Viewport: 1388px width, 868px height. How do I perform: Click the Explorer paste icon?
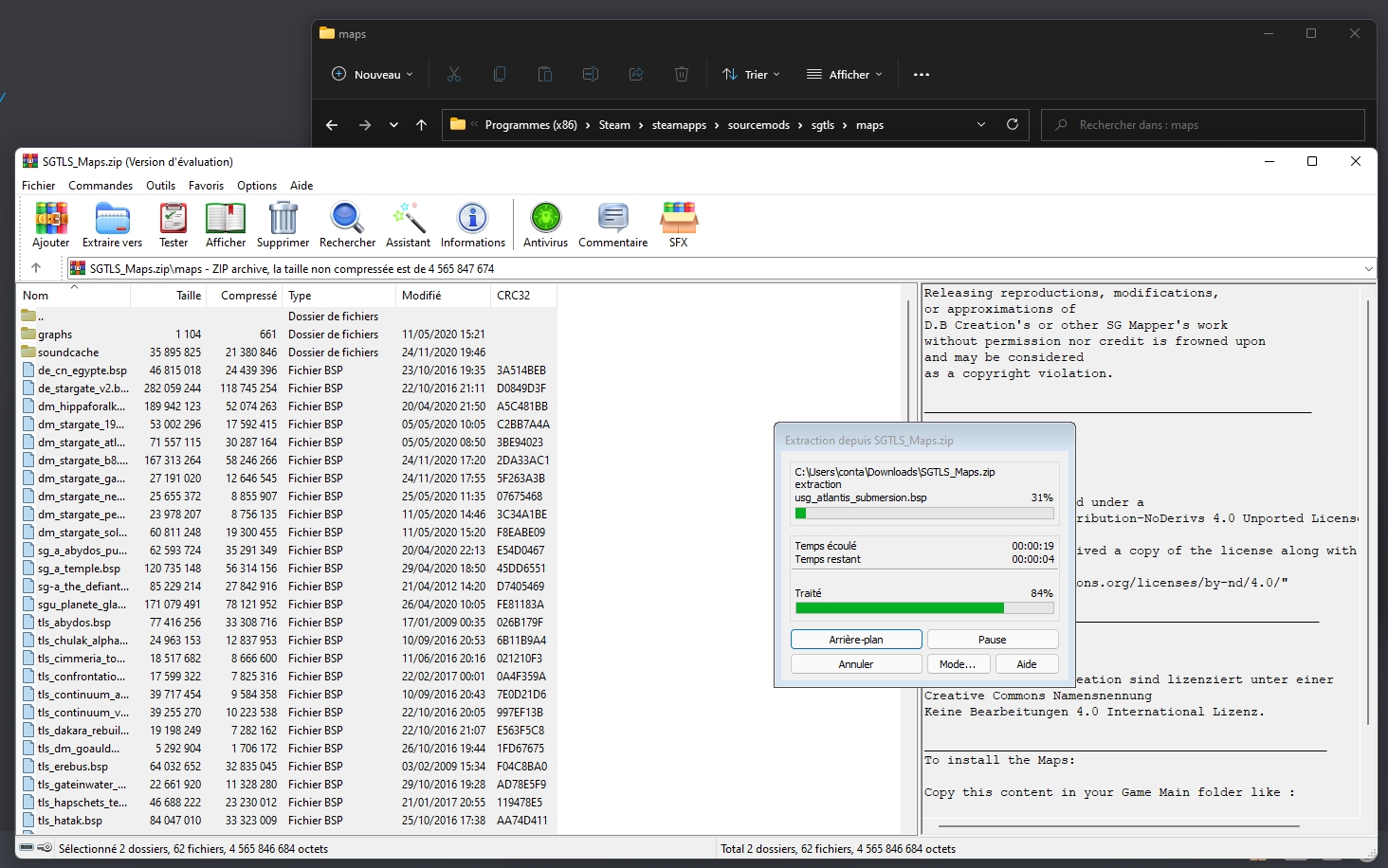click(x=545, y=74)
